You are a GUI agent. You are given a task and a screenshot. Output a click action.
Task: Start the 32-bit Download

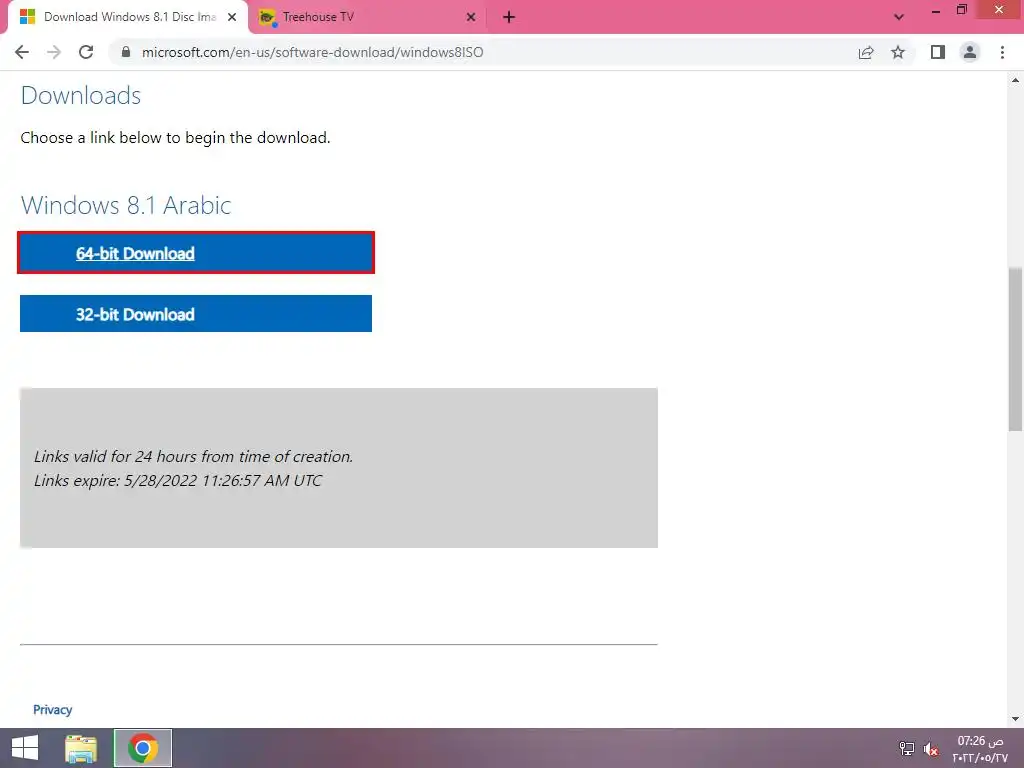tap(196, 313)
